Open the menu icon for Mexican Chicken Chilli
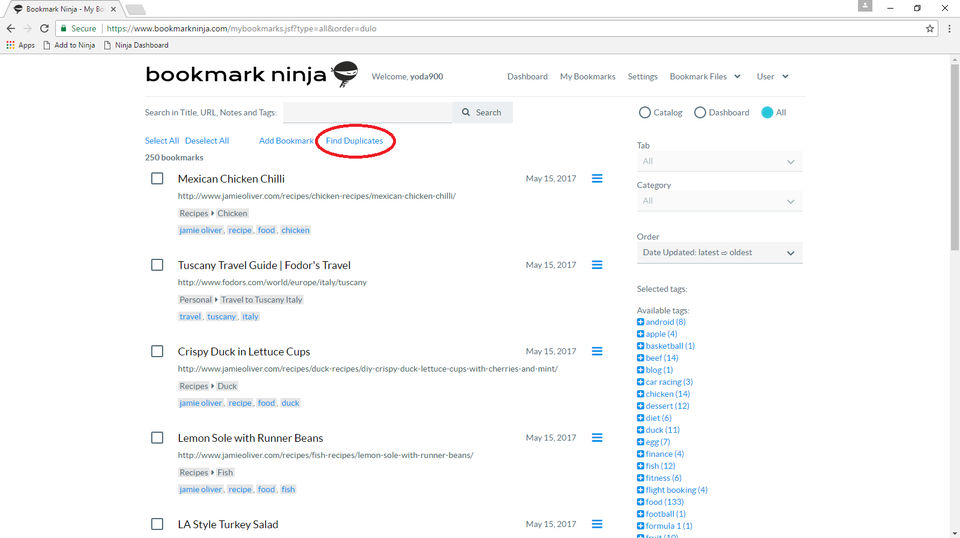The height and width of the screenshot is (538, 960). [597, 179]
